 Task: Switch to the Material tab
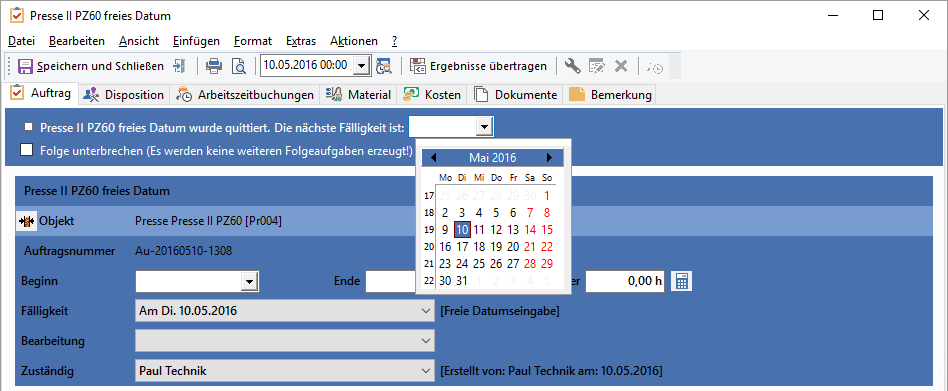tap(358, 95)
